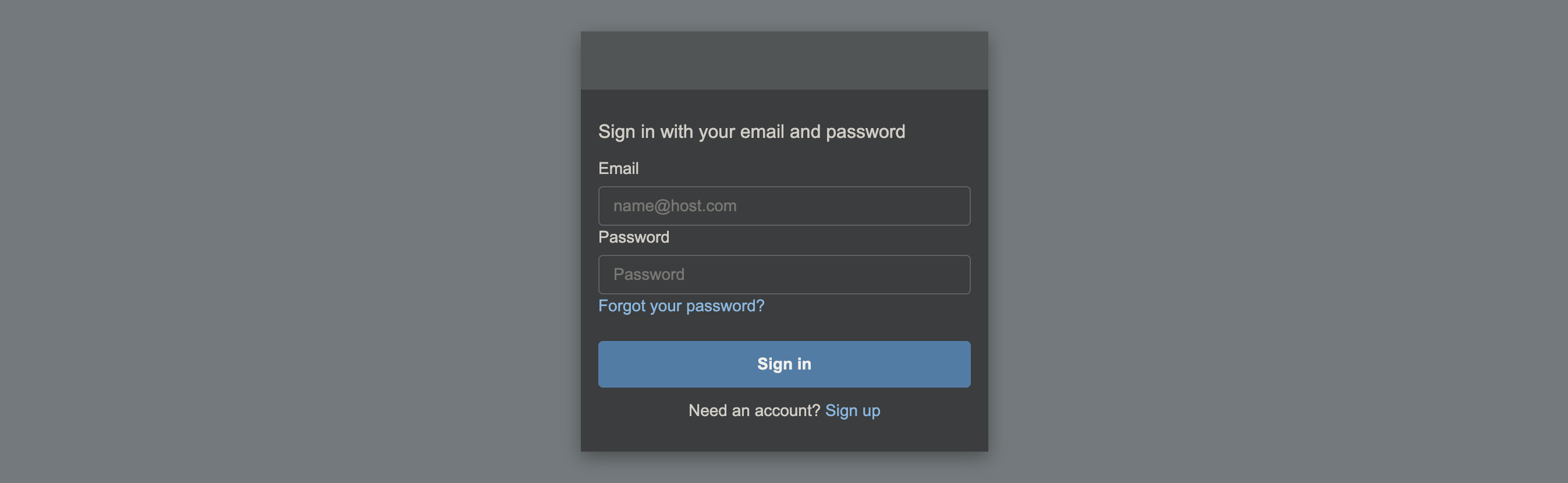1568x483 pixels.
Task: Follow the Sign up link
Action: tap(852, 411)
